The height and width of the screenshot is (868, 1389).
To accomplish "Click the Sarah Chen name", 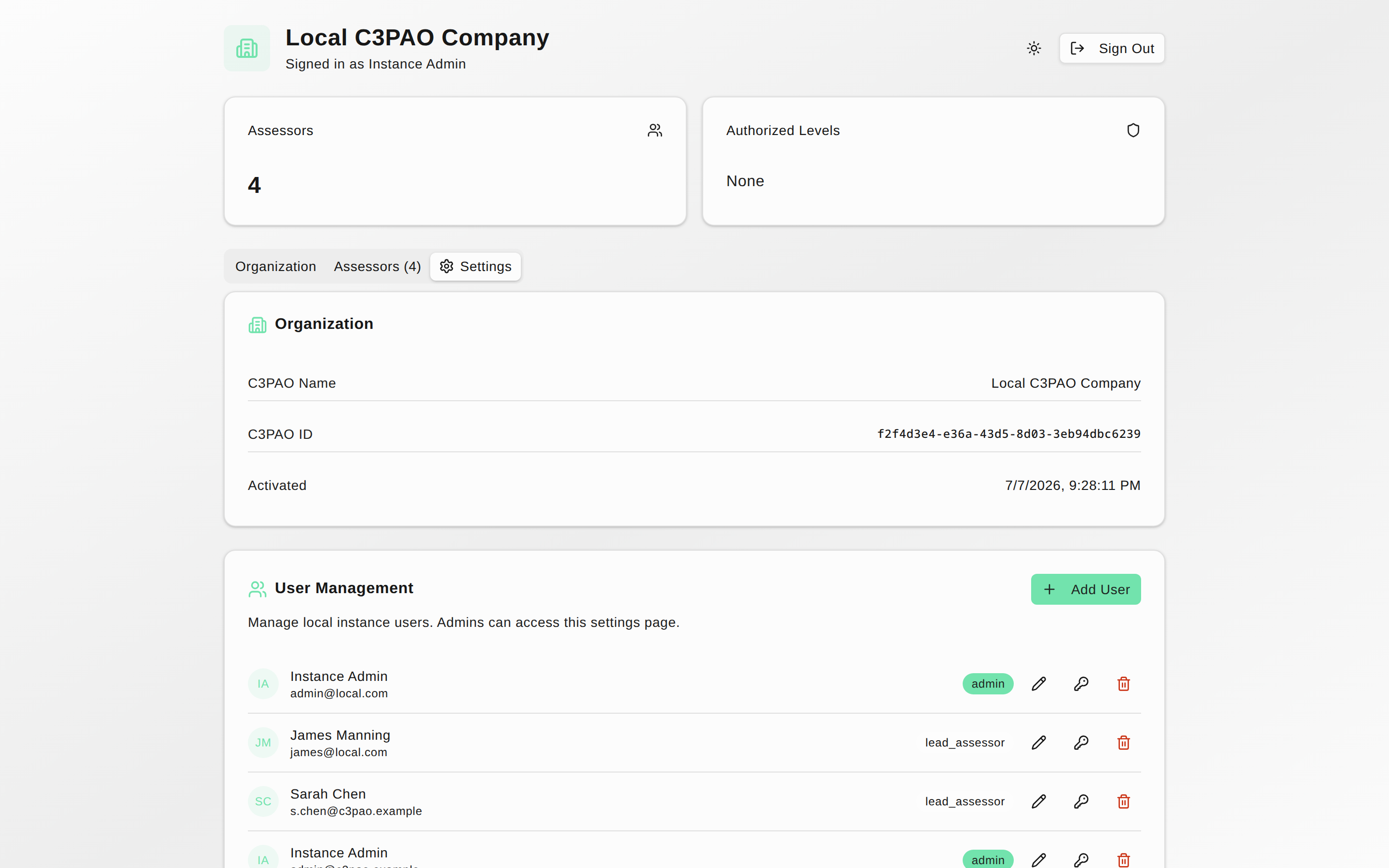I will tap(328, 794).
